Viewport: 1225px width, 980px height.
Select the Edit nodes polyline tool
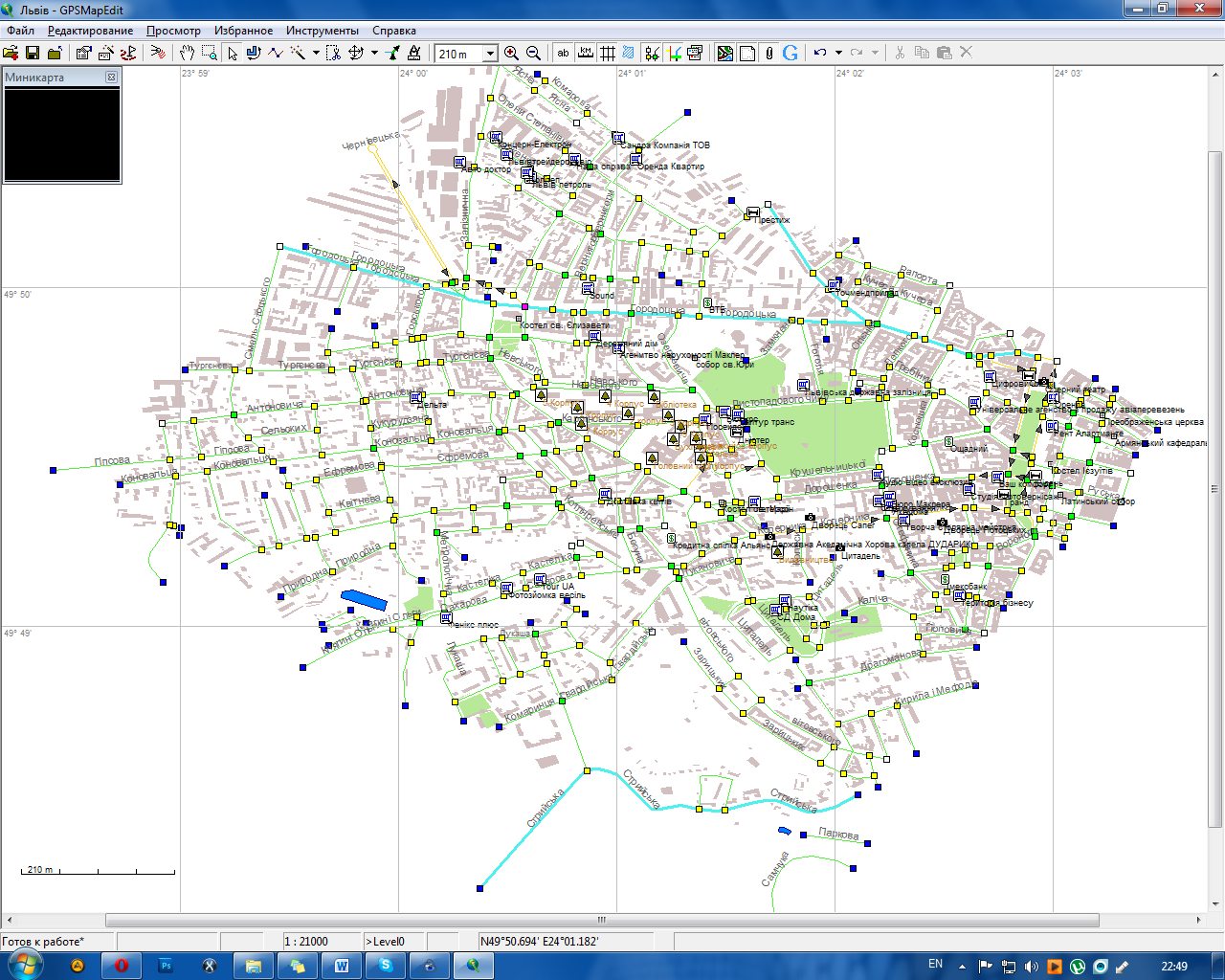[276, 53]
